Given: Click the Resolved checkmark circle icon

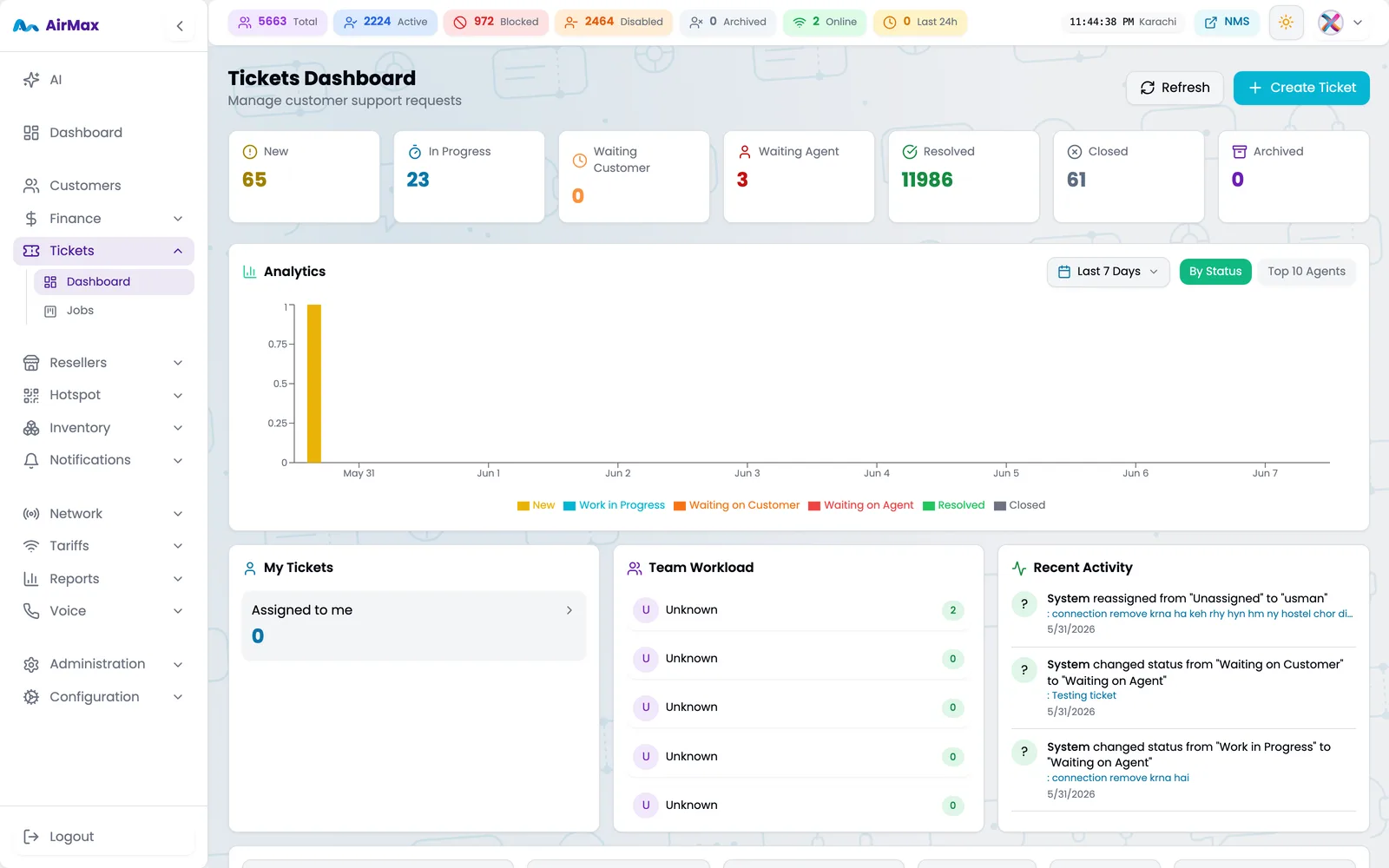Looking at the screenshot, I should 910,152.
